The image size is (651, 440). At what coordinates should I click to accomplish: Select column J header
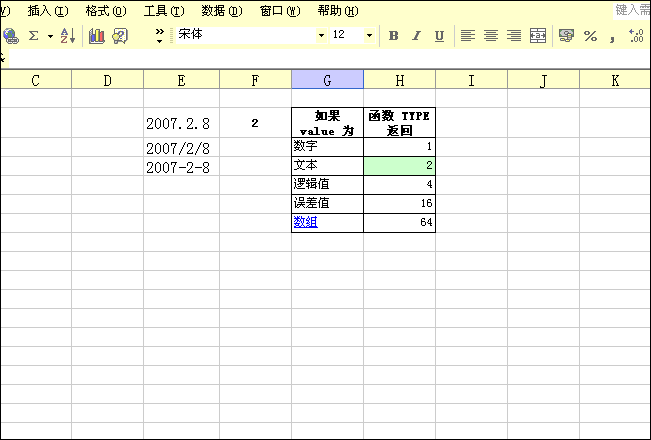tap(543, 80)
